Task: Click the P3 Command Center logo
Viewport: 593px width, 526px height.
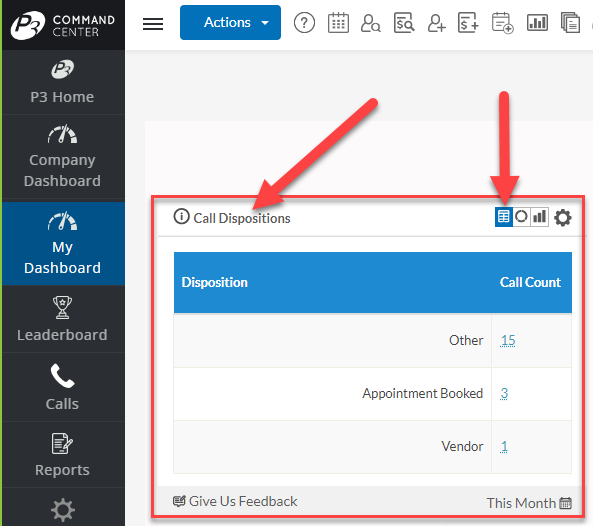Action: (62, 25)
